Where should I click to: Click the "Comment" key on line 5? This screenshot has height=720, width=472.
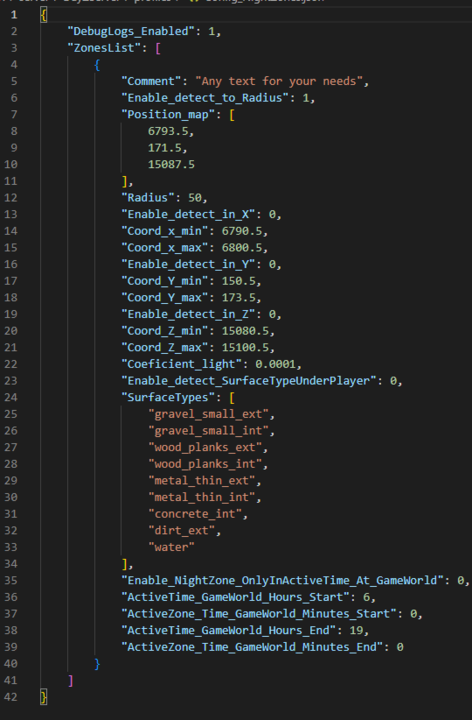click(x=152, y=81)
